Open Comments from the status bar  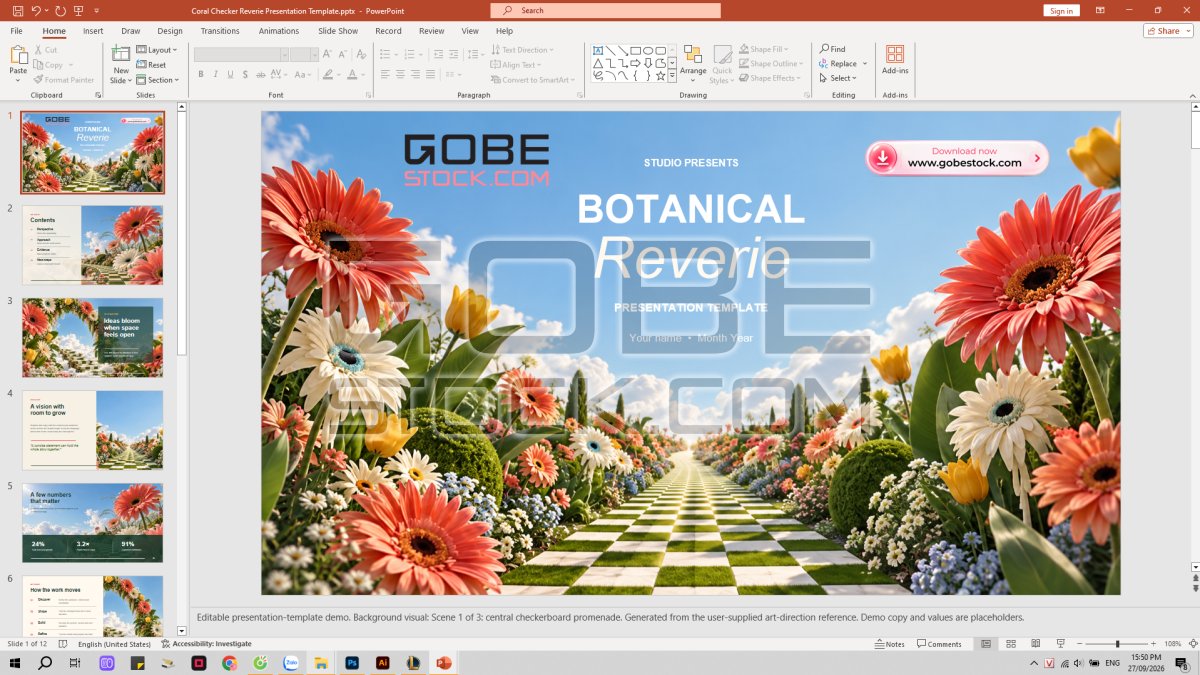(x=939, y=644)
